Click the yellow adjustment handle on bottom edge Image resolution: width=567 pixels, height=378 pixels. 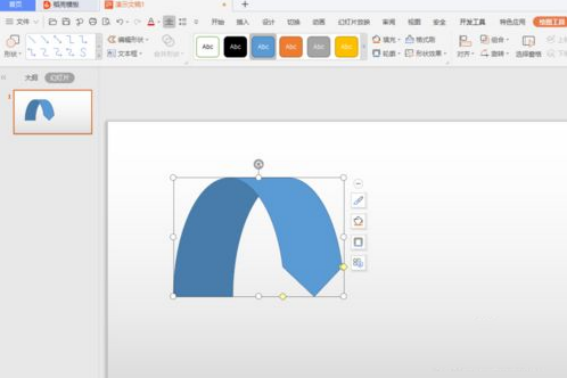pos(283,296)
